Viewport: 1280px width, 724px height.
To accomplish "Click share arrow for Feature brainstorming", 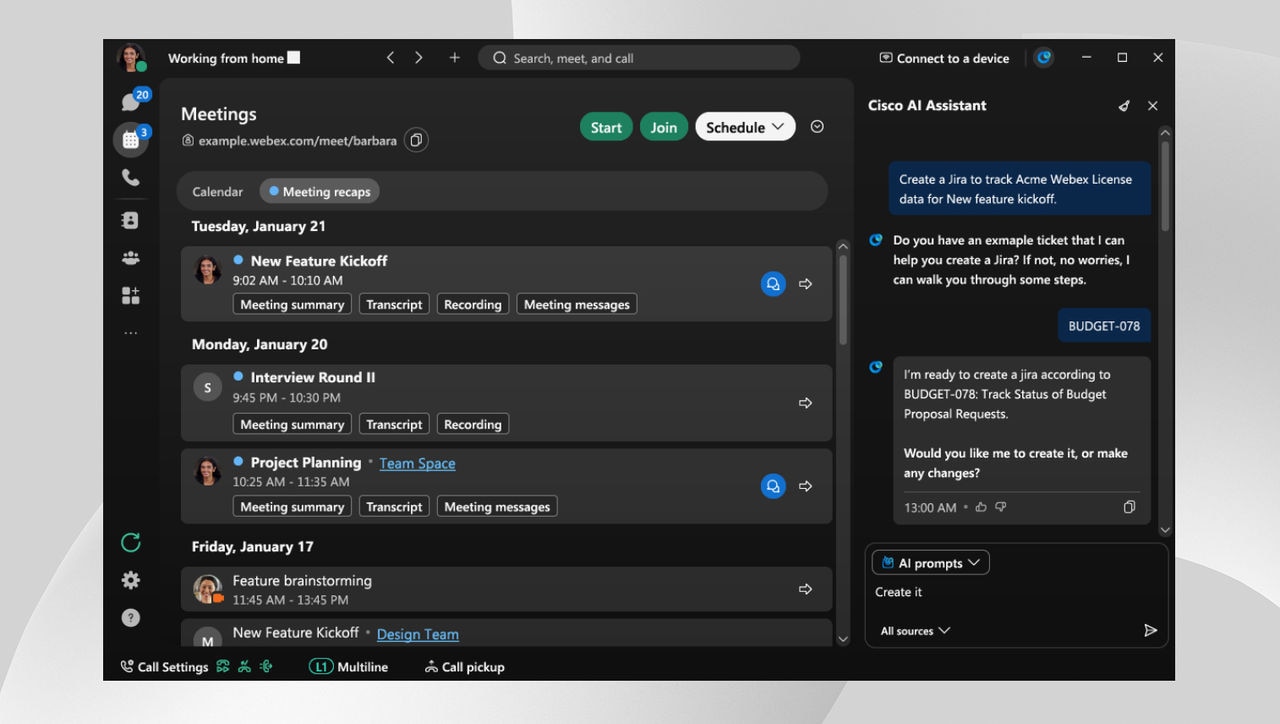I will point(806,589).
